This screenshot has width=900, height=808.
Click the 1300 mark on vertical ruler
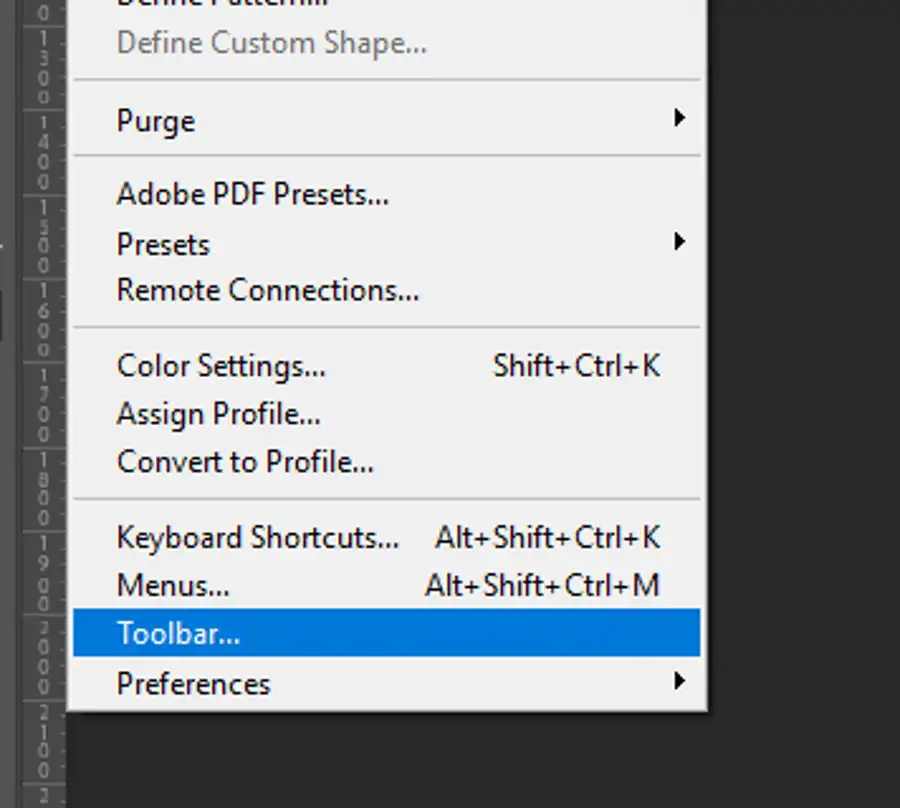pos(43,67)
